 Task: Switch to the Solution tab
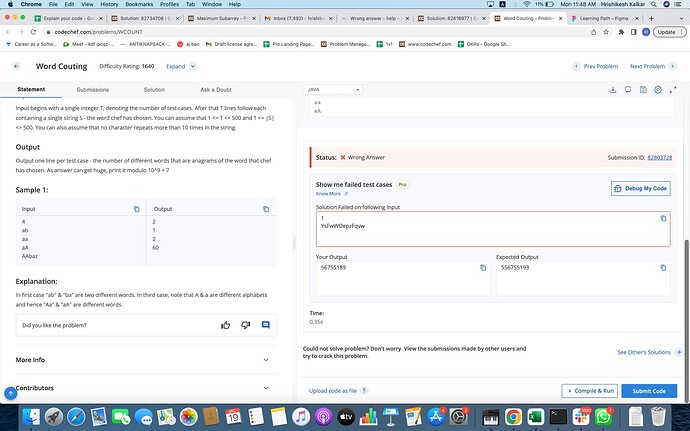154,89
